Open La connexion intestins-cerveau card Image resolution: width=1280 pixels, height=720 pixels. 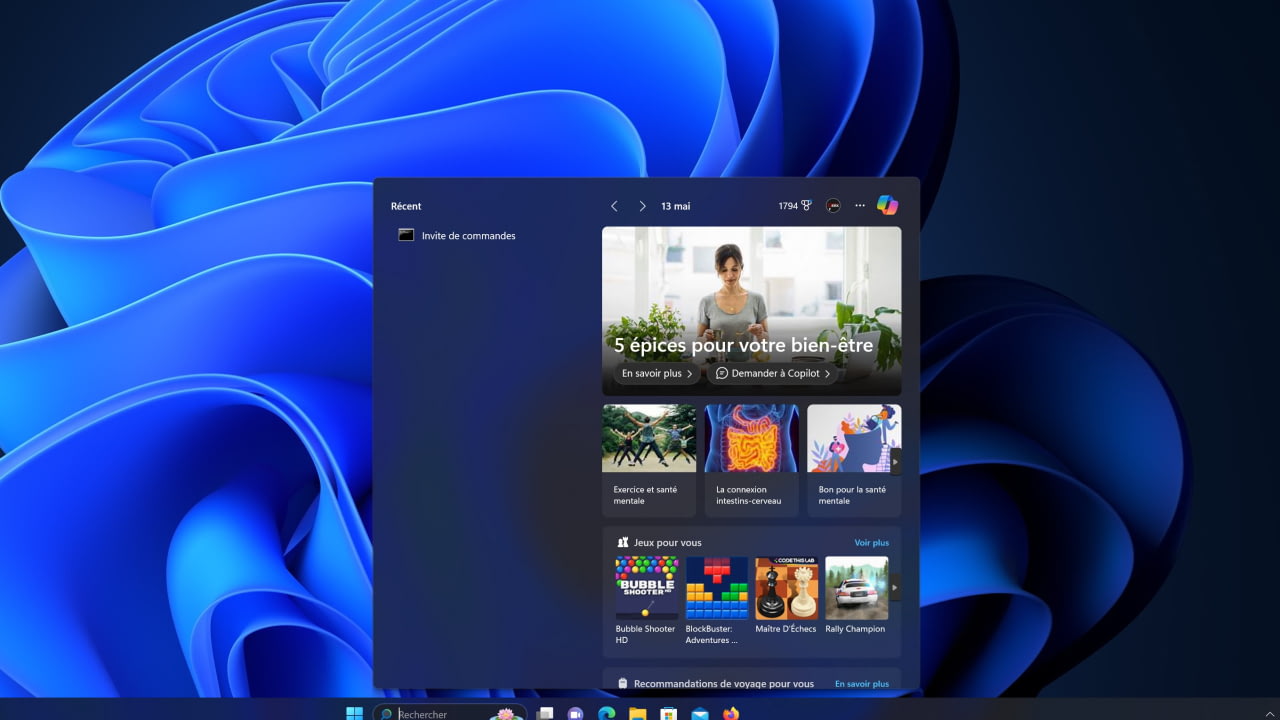pos(751,460)
